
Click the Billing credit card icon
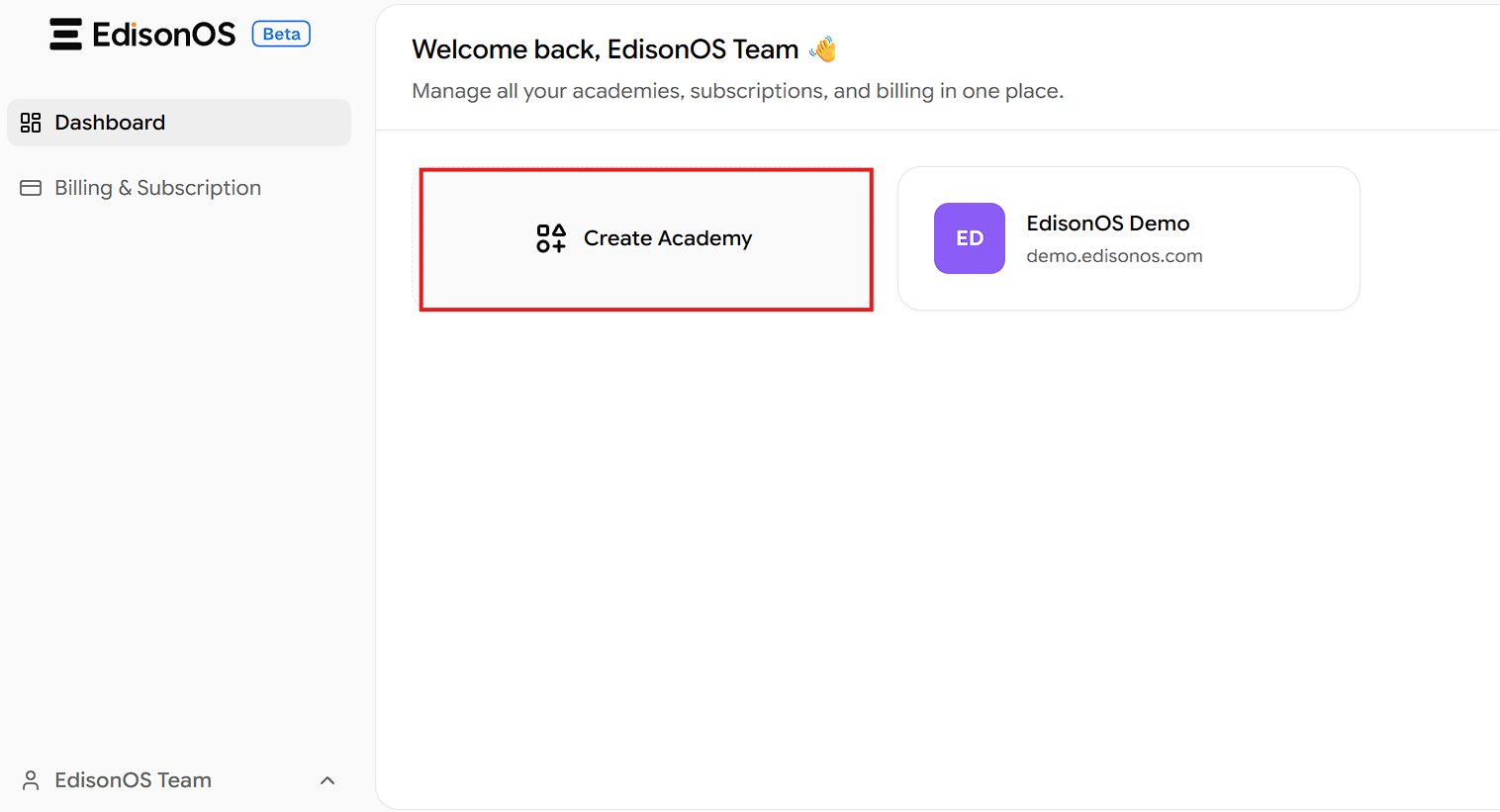coord(31,188)
